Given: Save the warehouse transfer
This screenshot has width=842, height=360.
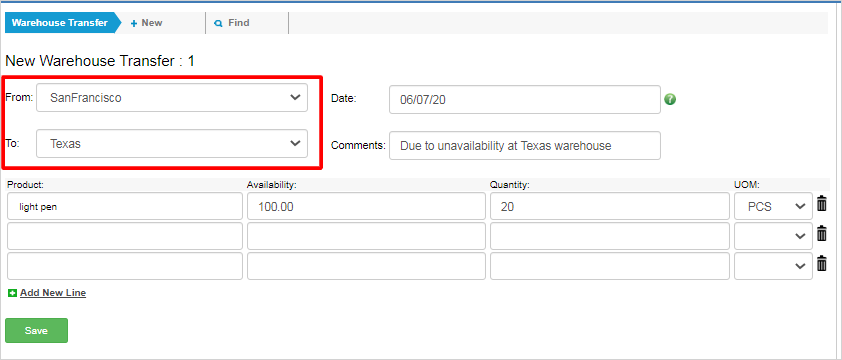Looking at the screenshot, I should pyautogui.click(x=37, y=330).
